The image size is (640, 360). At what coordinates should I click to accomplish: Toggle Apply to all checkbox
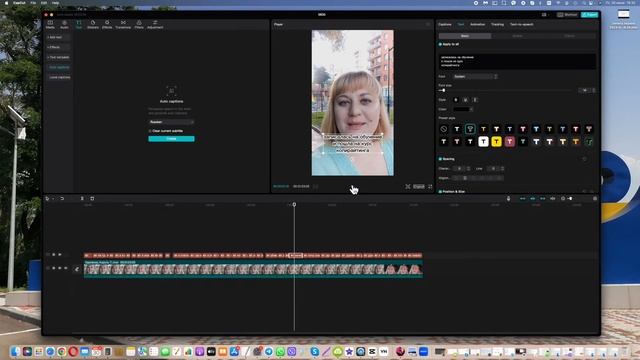pos(440,44)
